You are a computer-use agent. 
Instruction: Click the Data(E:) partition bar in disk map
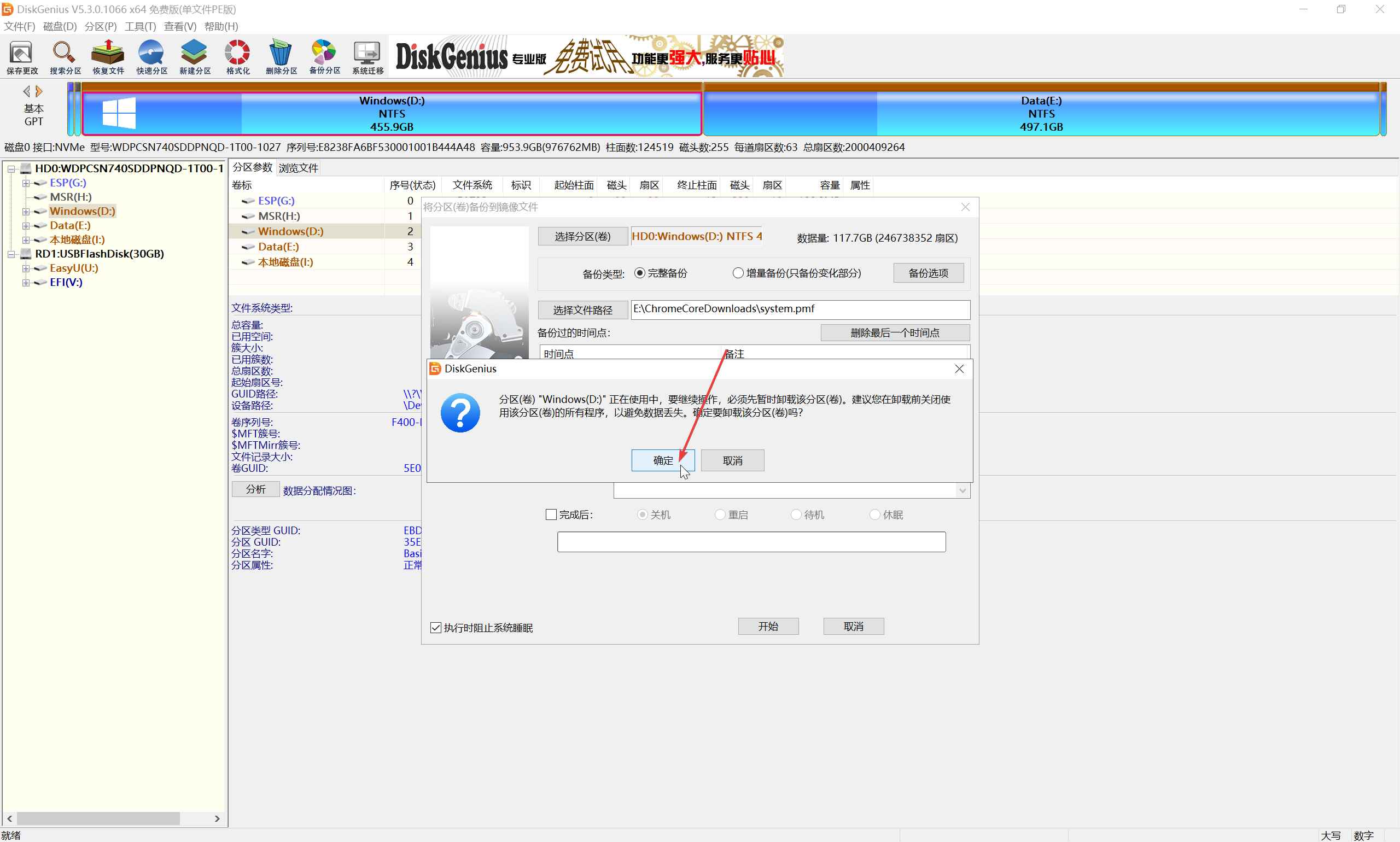1041,114
